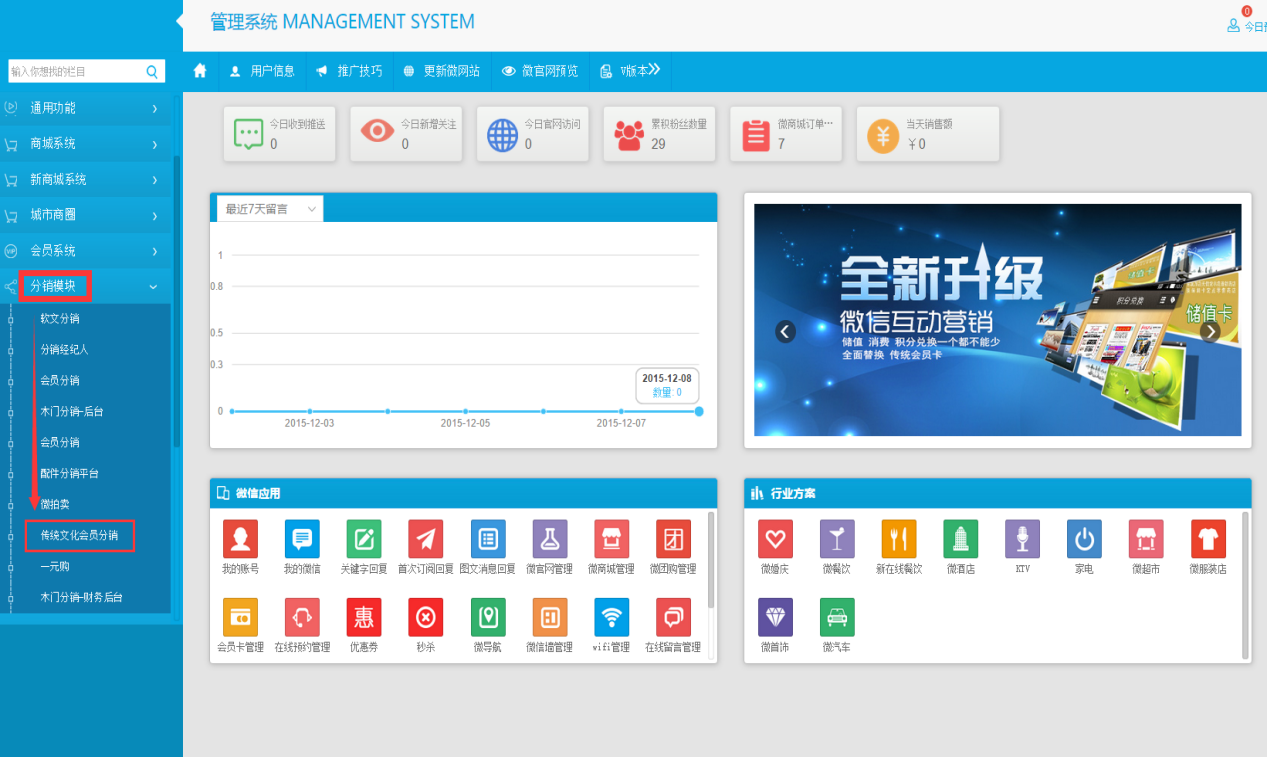Click the 行业方案 panel scrollbar
Screen dimensions: 1267x757
(1246, 586)
